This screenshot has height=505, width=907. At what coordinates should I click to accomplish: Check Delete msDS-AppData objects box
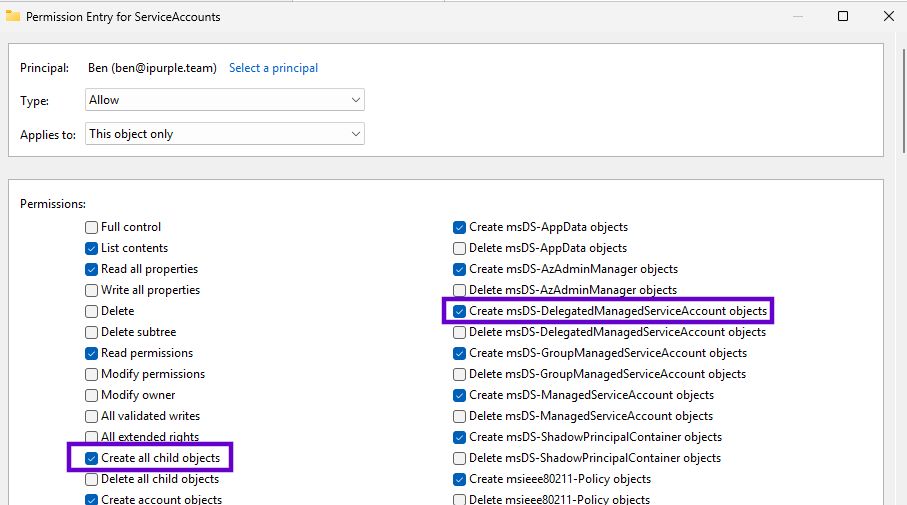[x=460, y=248]
